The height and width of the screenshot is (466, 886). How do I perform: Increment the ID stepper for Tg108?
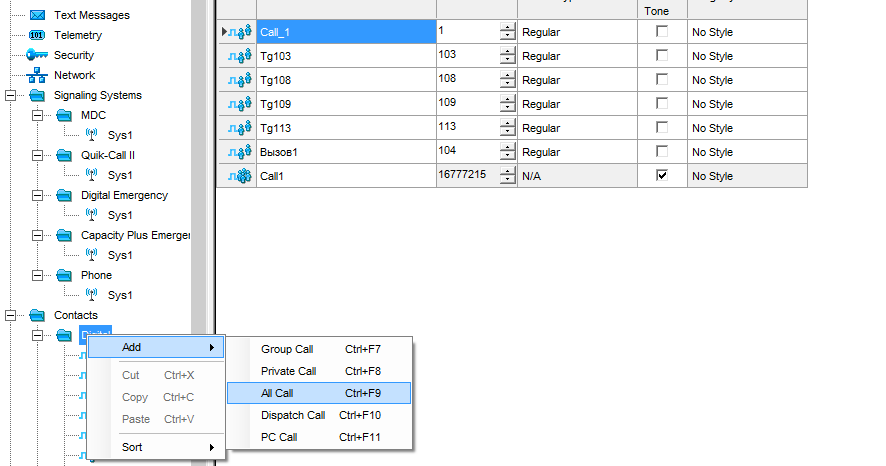(507, 75)
